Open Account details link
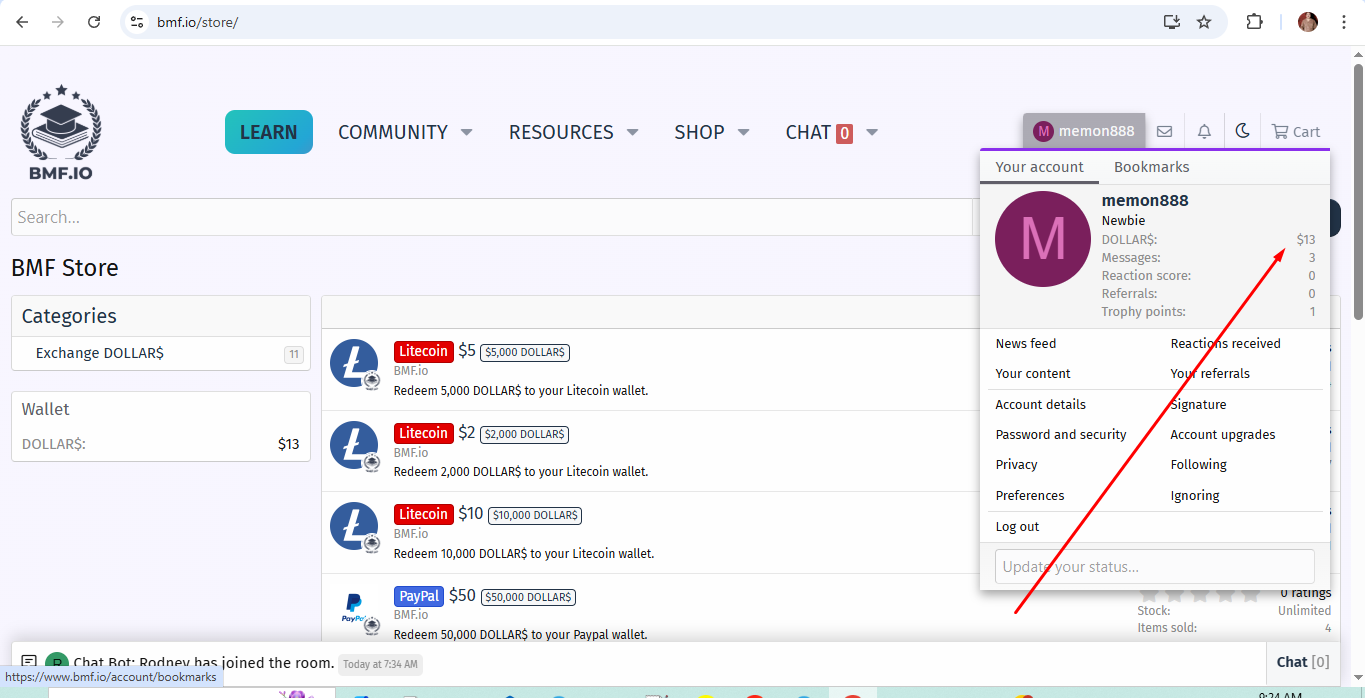 tap(1041, 404)
